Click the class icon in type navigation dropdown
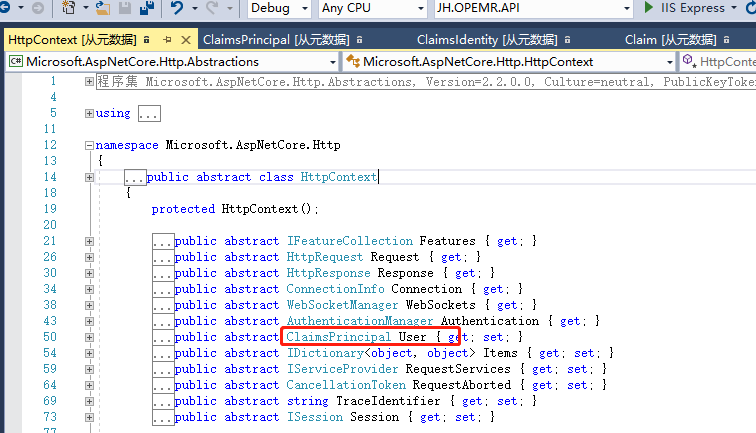 point(353,61)
